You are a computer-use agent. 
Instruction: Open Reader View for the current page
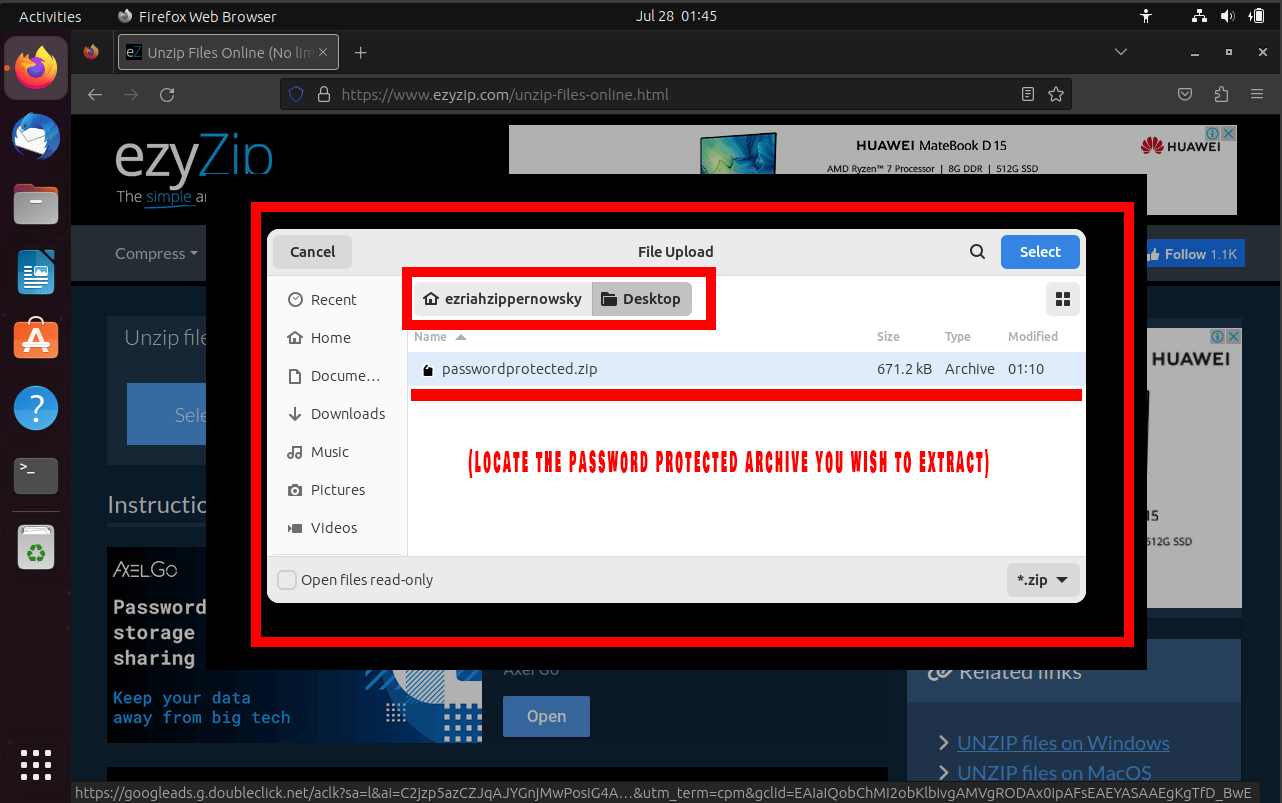click(1027, 93)
